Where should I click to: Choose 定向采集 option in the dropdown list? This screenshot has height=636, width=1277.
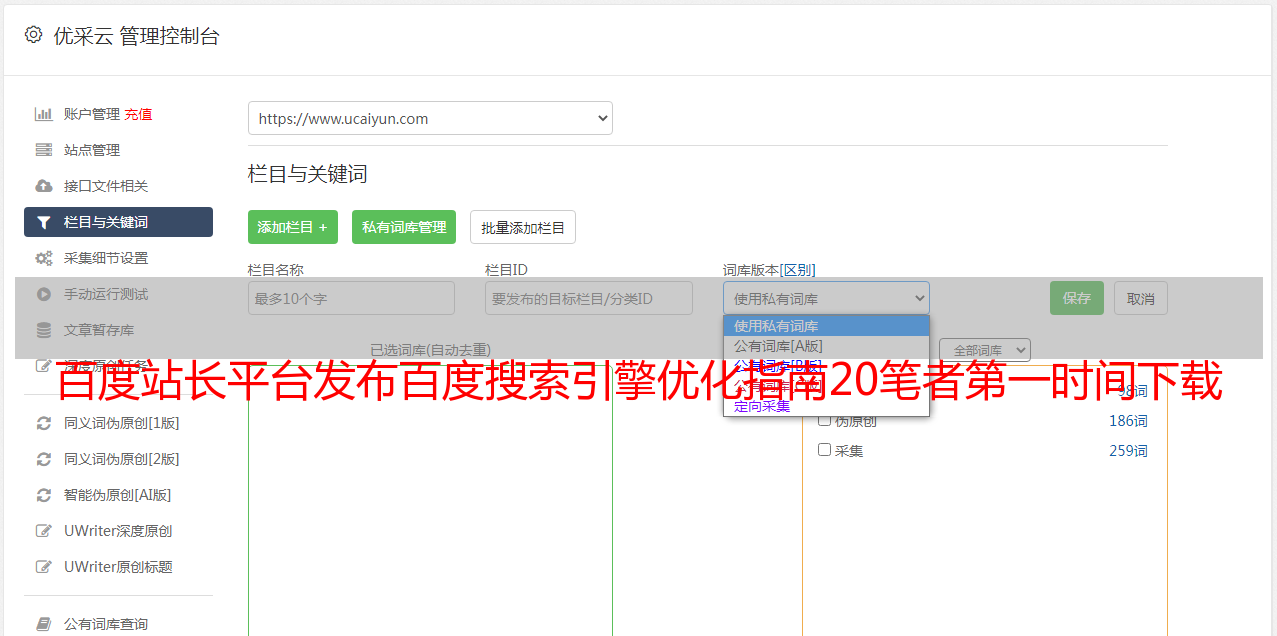click(826, 407)
